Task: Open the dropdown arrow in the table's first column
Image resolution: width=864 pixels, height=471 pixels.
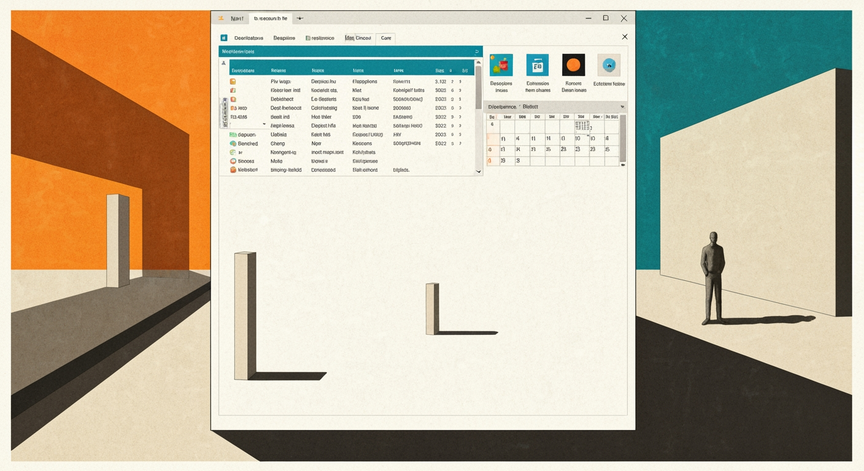Action: (x=264, y=124)
